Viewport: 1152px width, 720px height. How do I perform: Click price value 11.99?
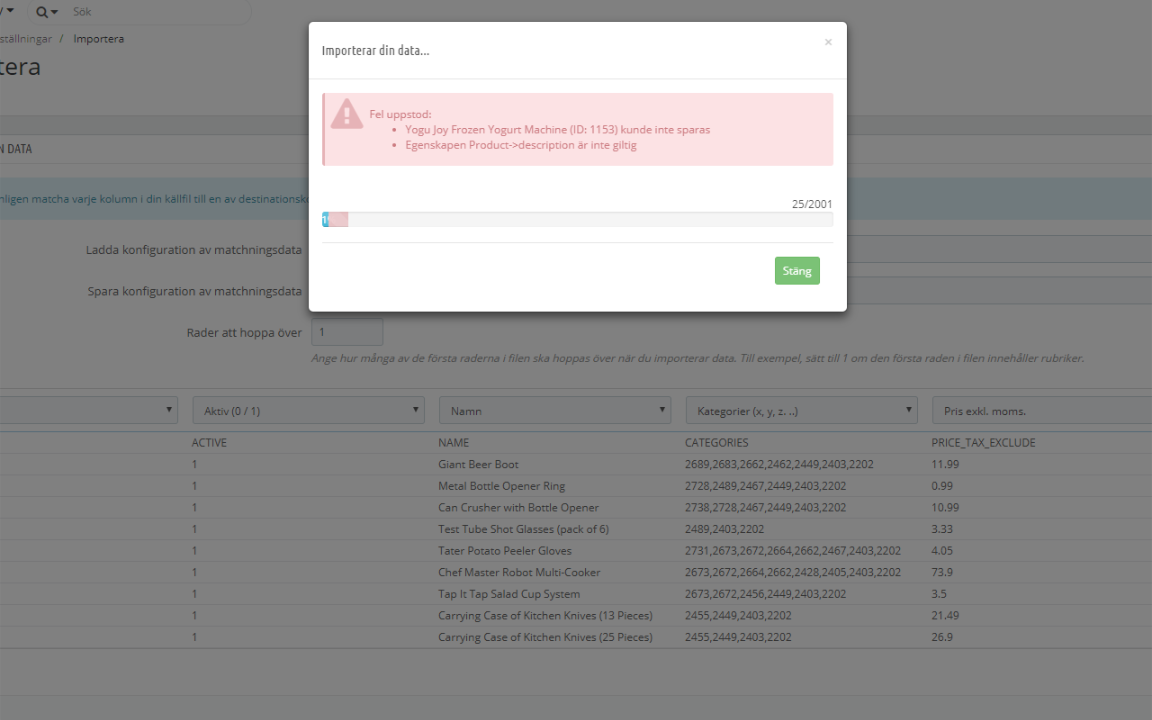(946, 464)
